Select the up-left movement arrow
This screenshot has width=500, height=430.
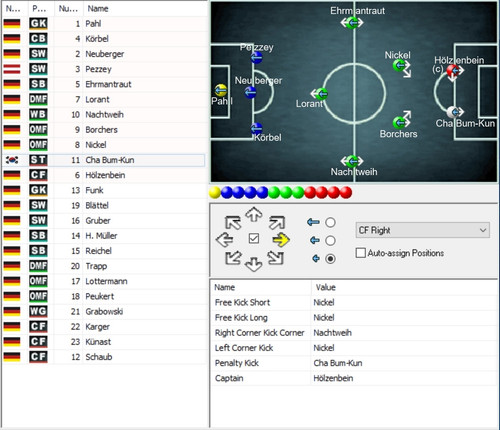233,223
